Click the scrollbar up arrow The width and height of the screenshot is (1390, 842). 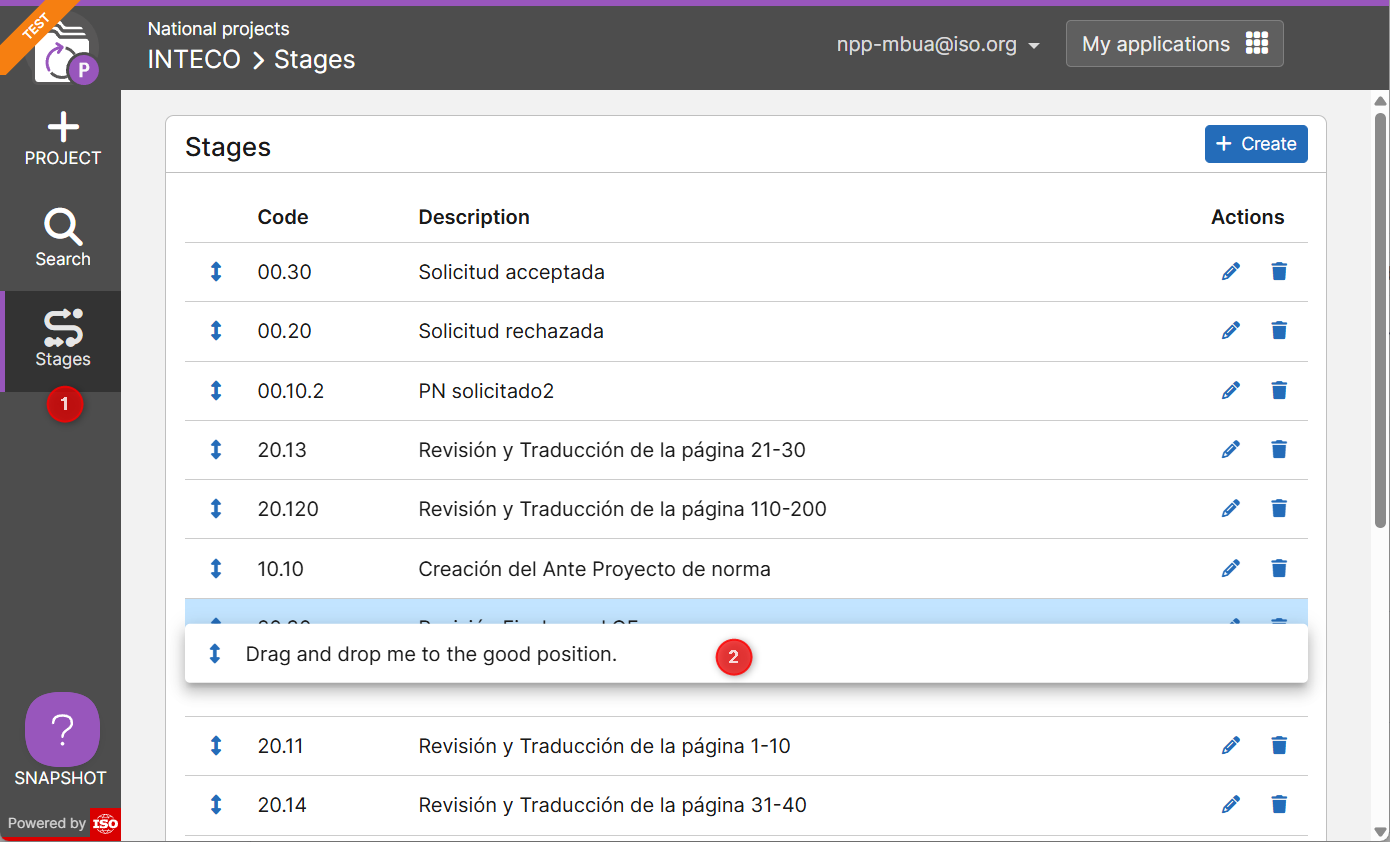click(1380, 100)
